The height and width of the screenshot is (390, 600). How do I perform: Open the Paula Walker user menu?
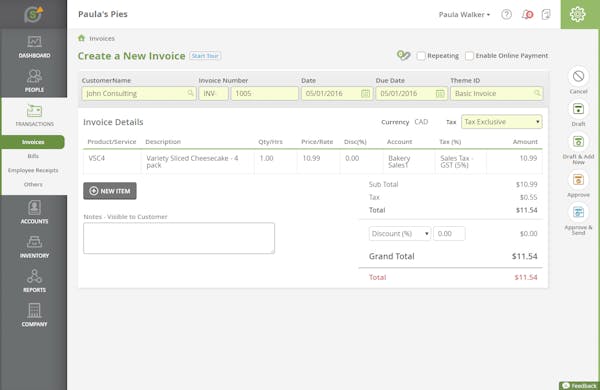[x=464, y=15]
